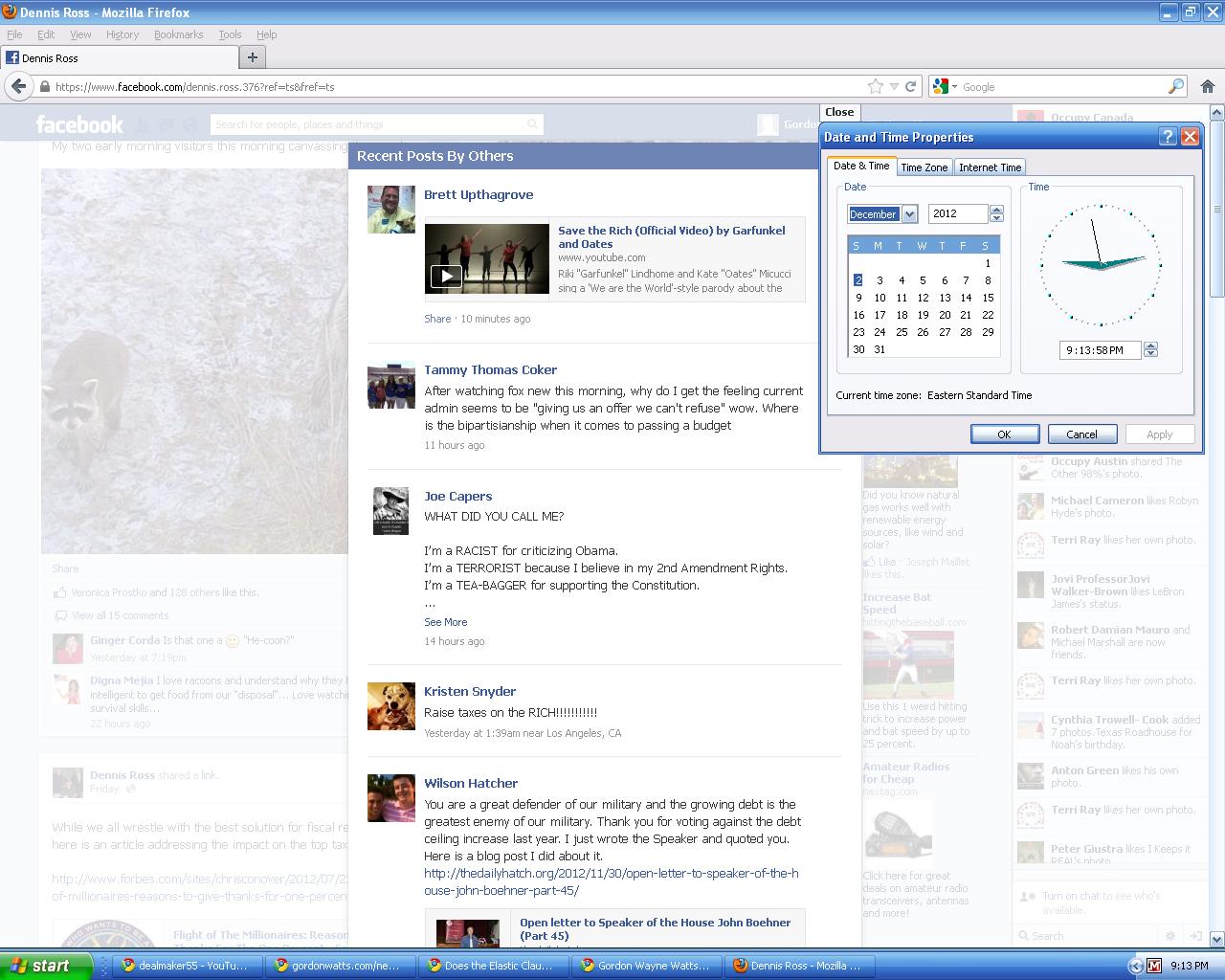Open the View menu
The image size is (1225, 980).
pyautogui.click(x=80, y=34)
